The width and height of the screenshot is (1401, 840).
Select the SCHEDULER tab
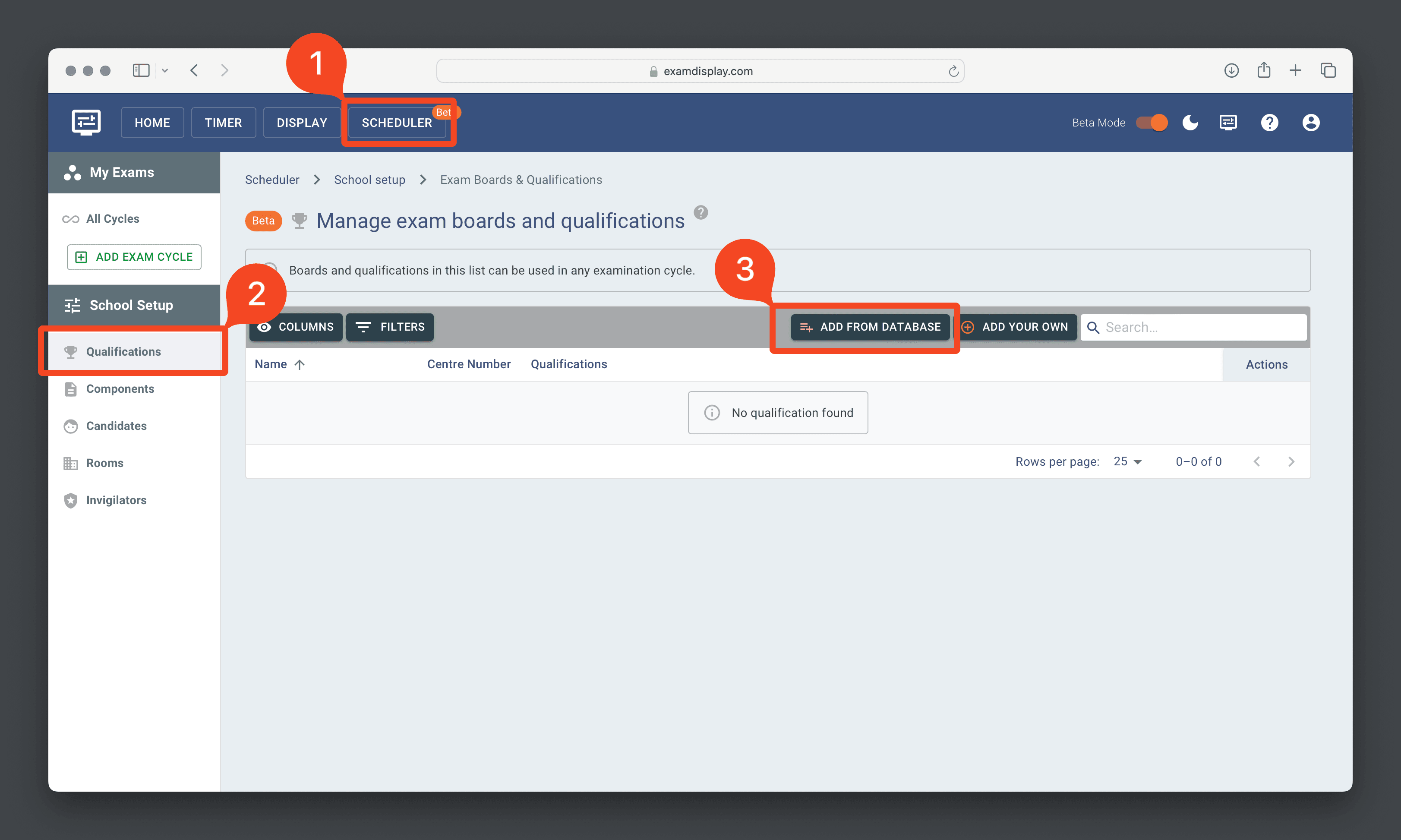(397, 122)
